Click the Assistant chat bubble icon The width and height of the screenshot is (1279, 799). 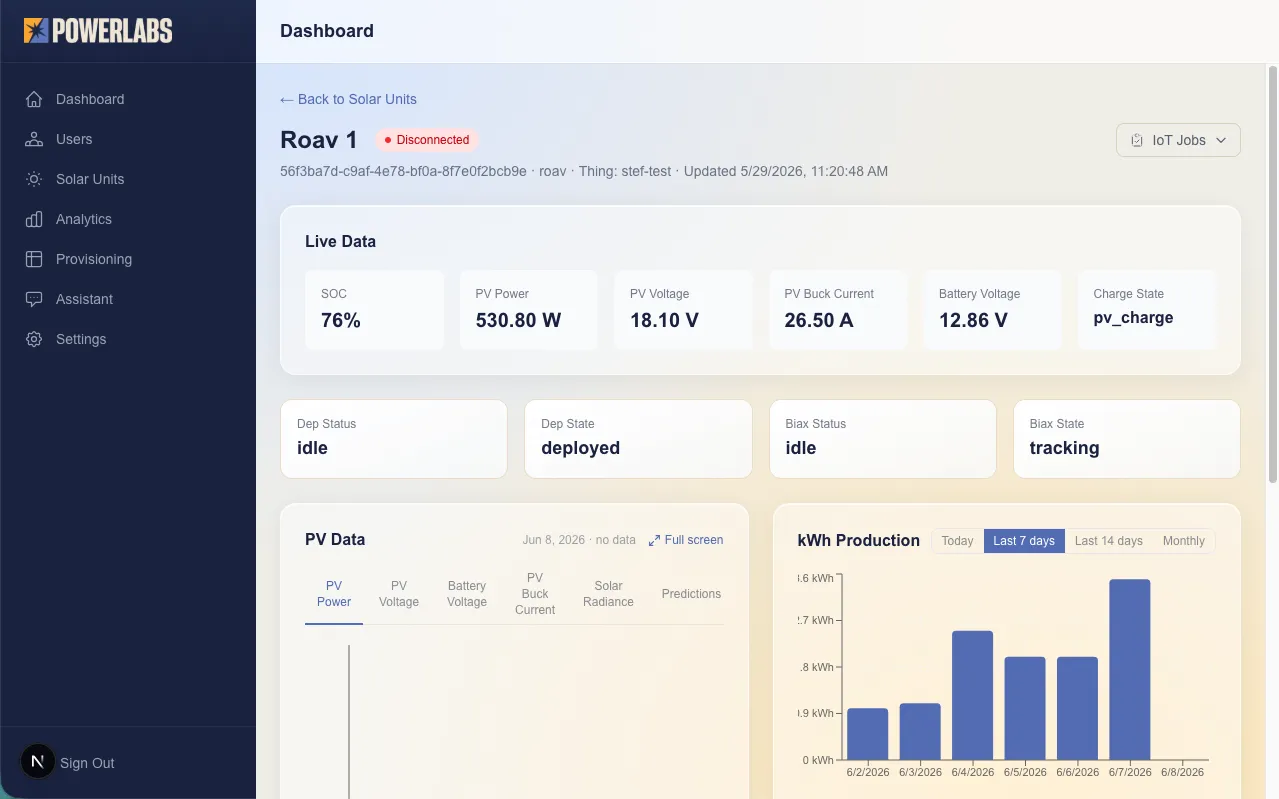(x=34, y=299)
